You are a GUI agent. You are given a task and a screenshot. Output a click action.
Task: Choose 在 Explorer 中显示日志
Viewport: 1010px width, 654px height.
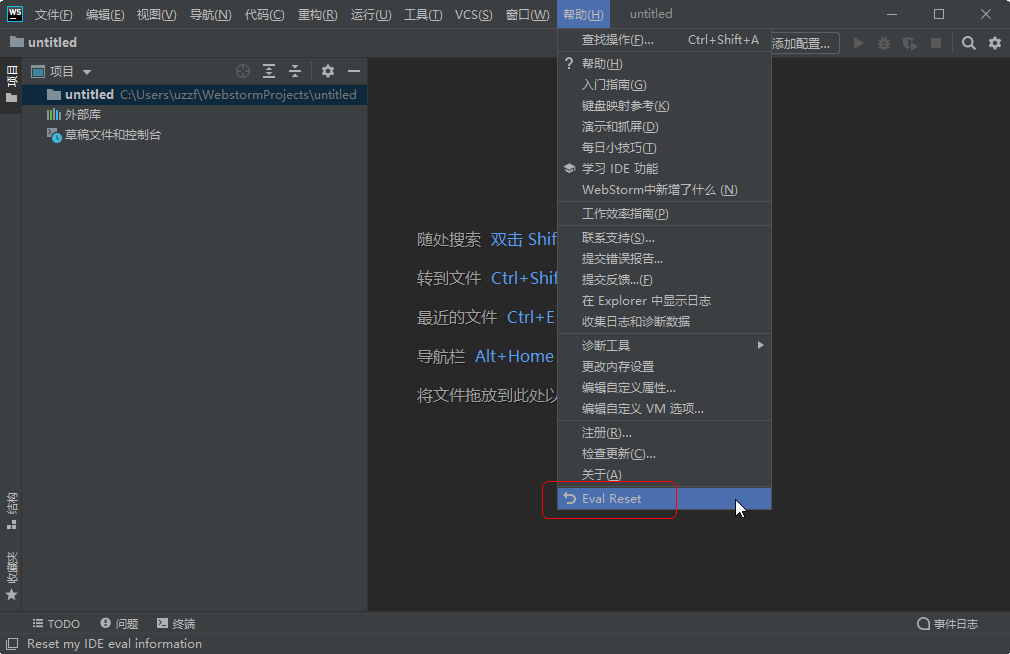click(x=664, y=301)
